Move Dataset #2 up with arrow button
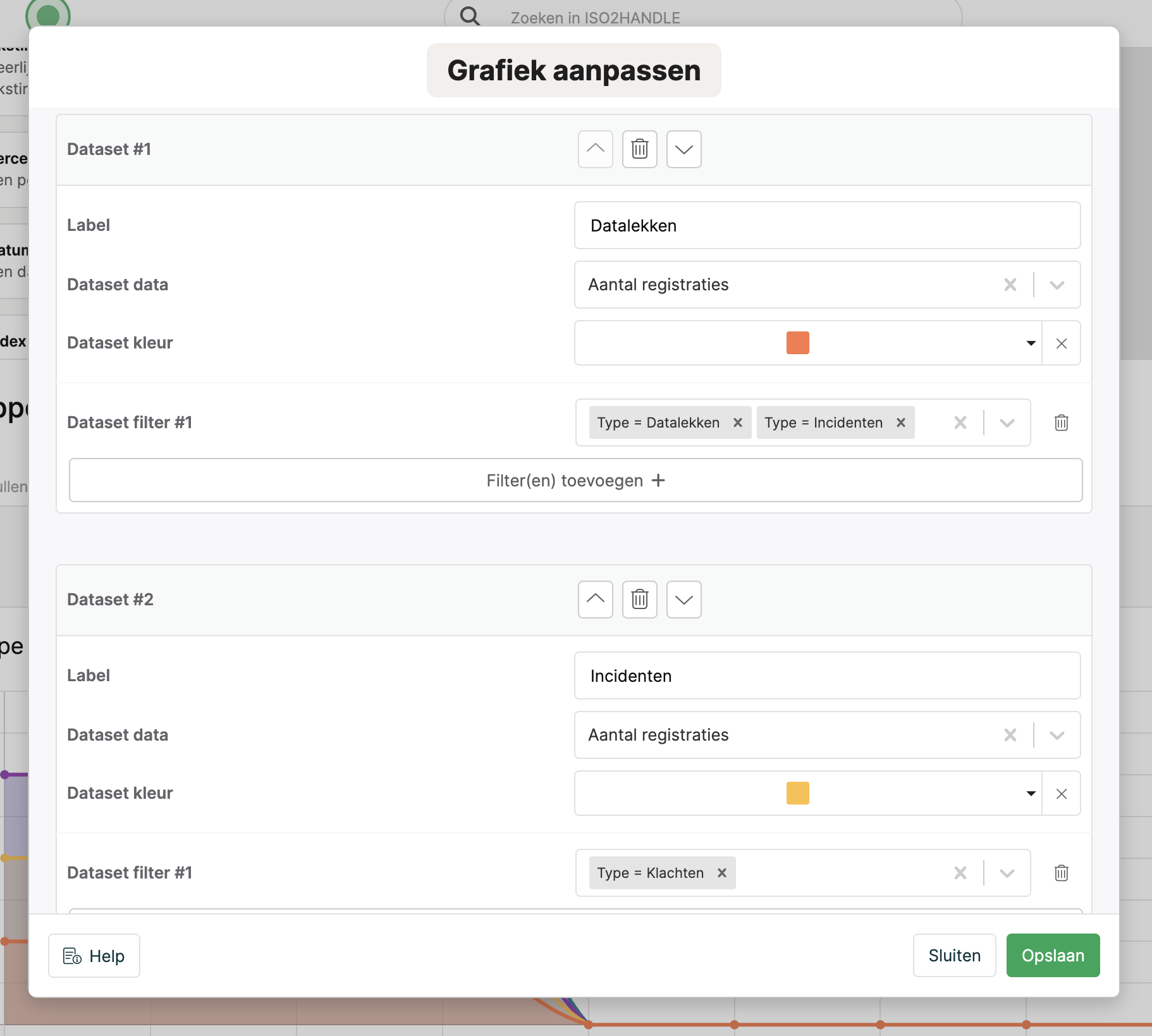This screenshot has height=1036, width=1152. pyautogui.click(x=595, y=600)
